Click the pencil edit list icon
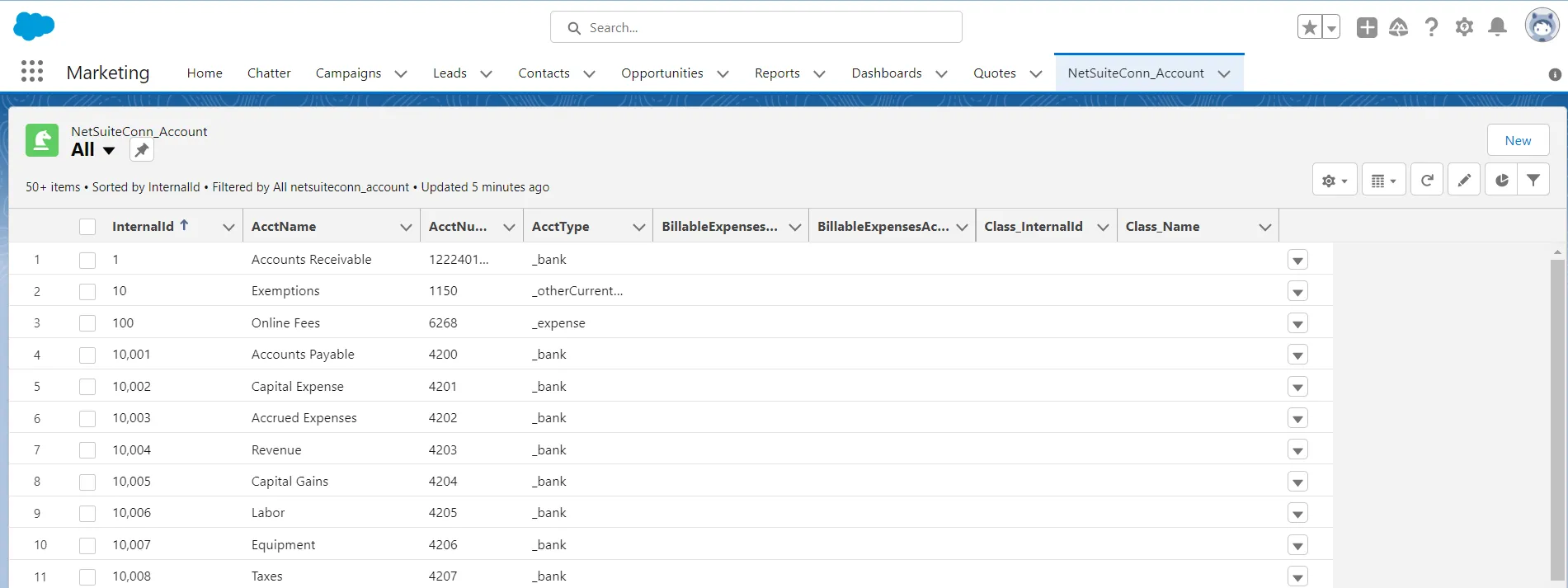The width and height of the screenshot is (1568, 588). [x=1464, y=180]
